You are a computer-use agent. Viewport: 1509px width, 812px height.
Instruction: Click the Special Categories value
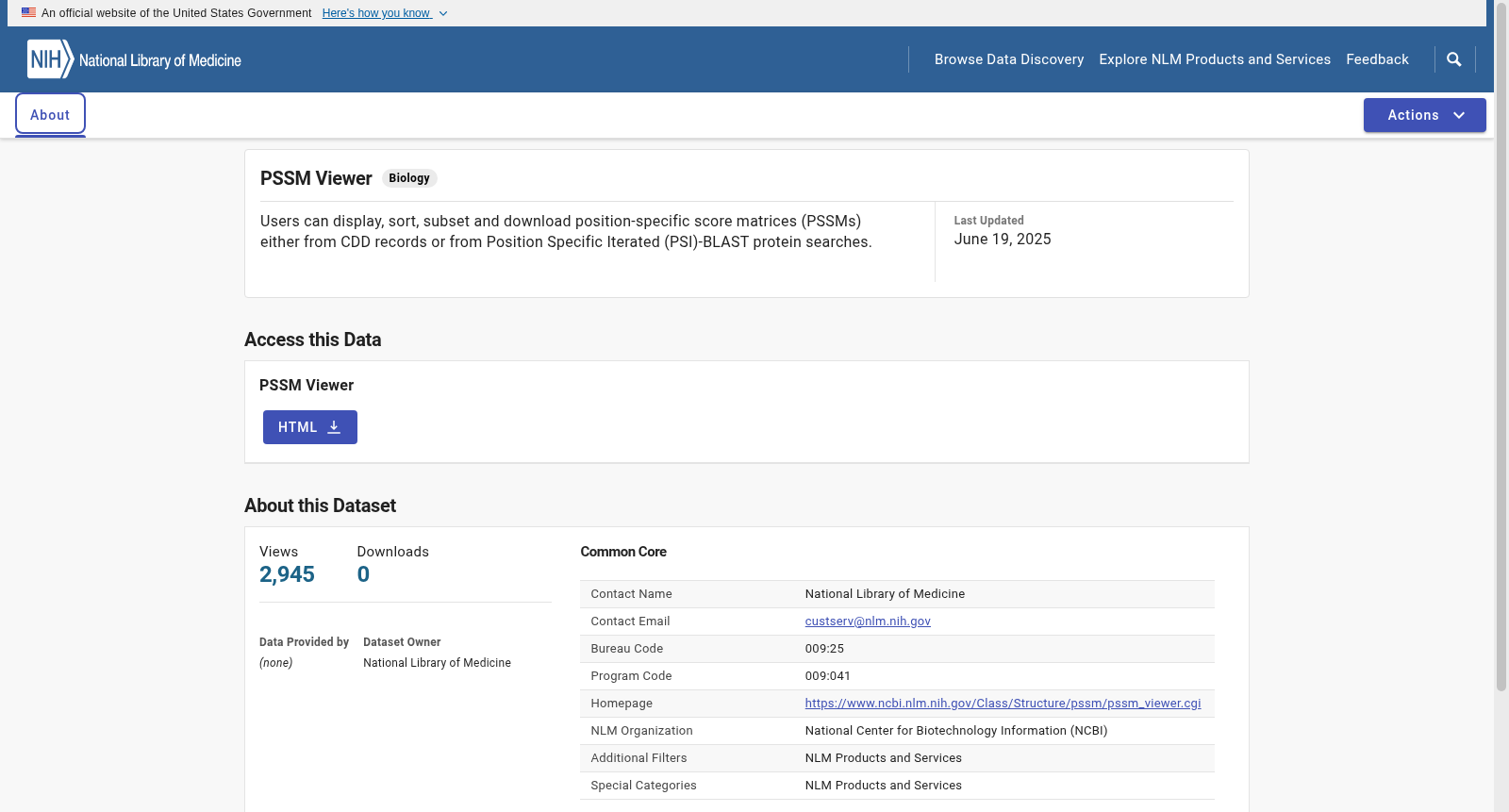tap(883, 786)
